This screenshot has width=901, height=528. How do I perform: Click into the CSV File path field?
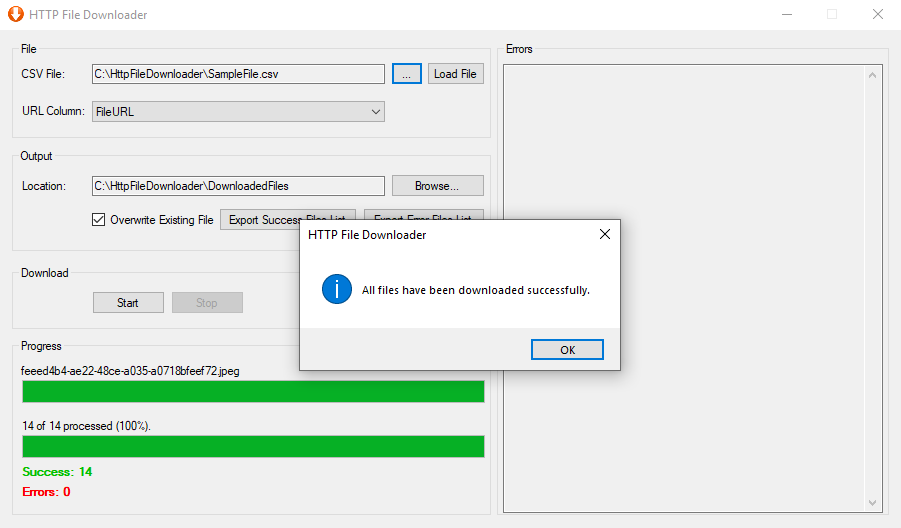238,74
